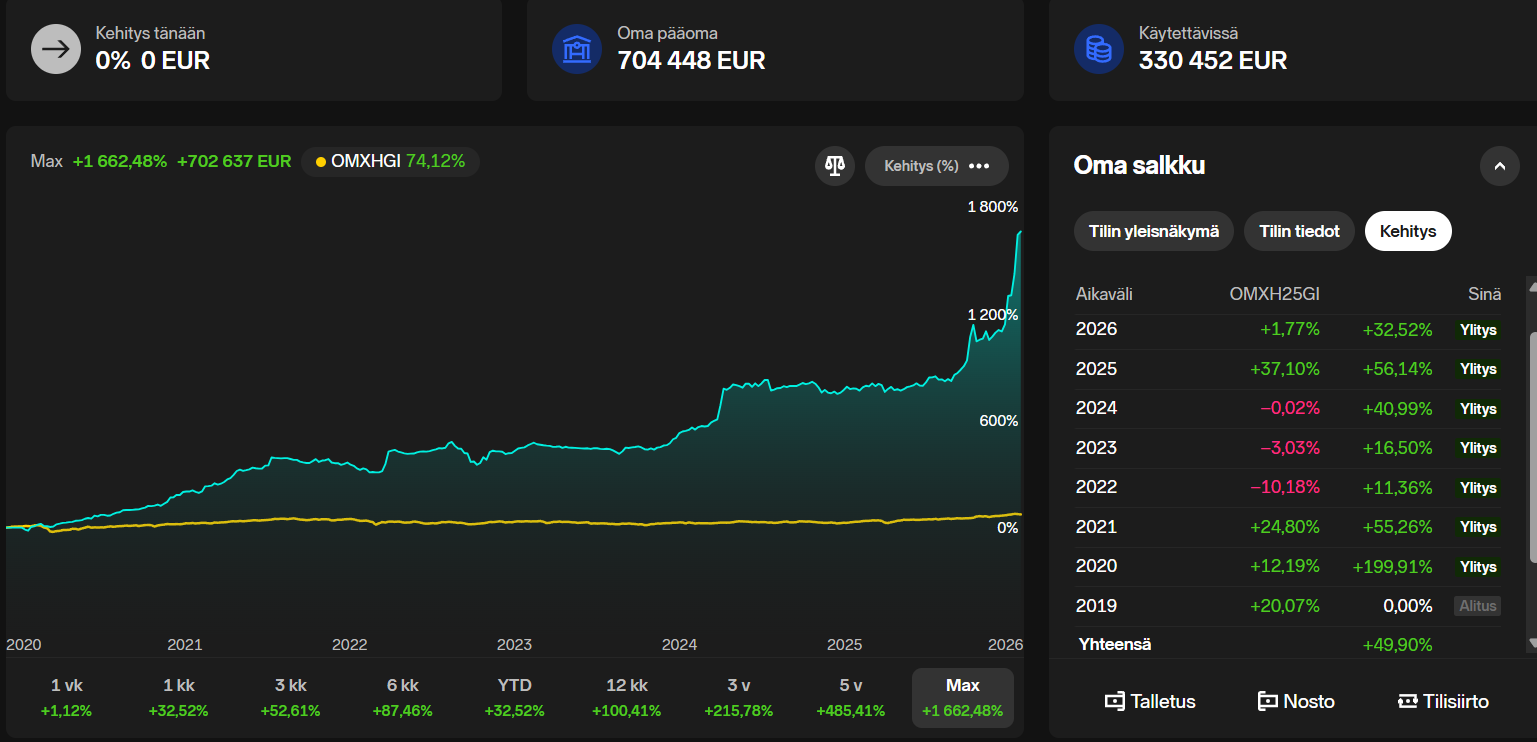Click the Käytettävissä coins icon
Viewport: 1537px width, 742px height.
[1098, 49]
